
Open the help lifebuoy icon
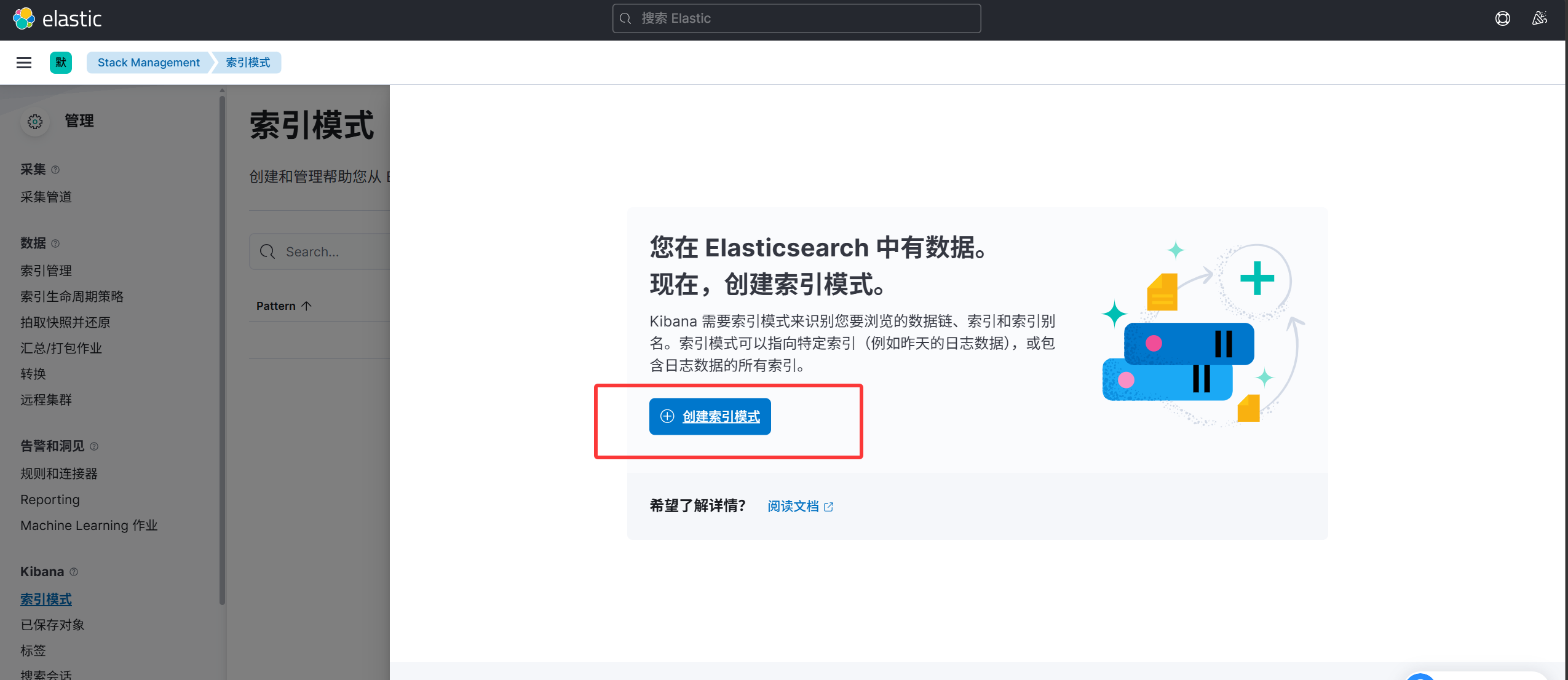tap(1502, 18)
